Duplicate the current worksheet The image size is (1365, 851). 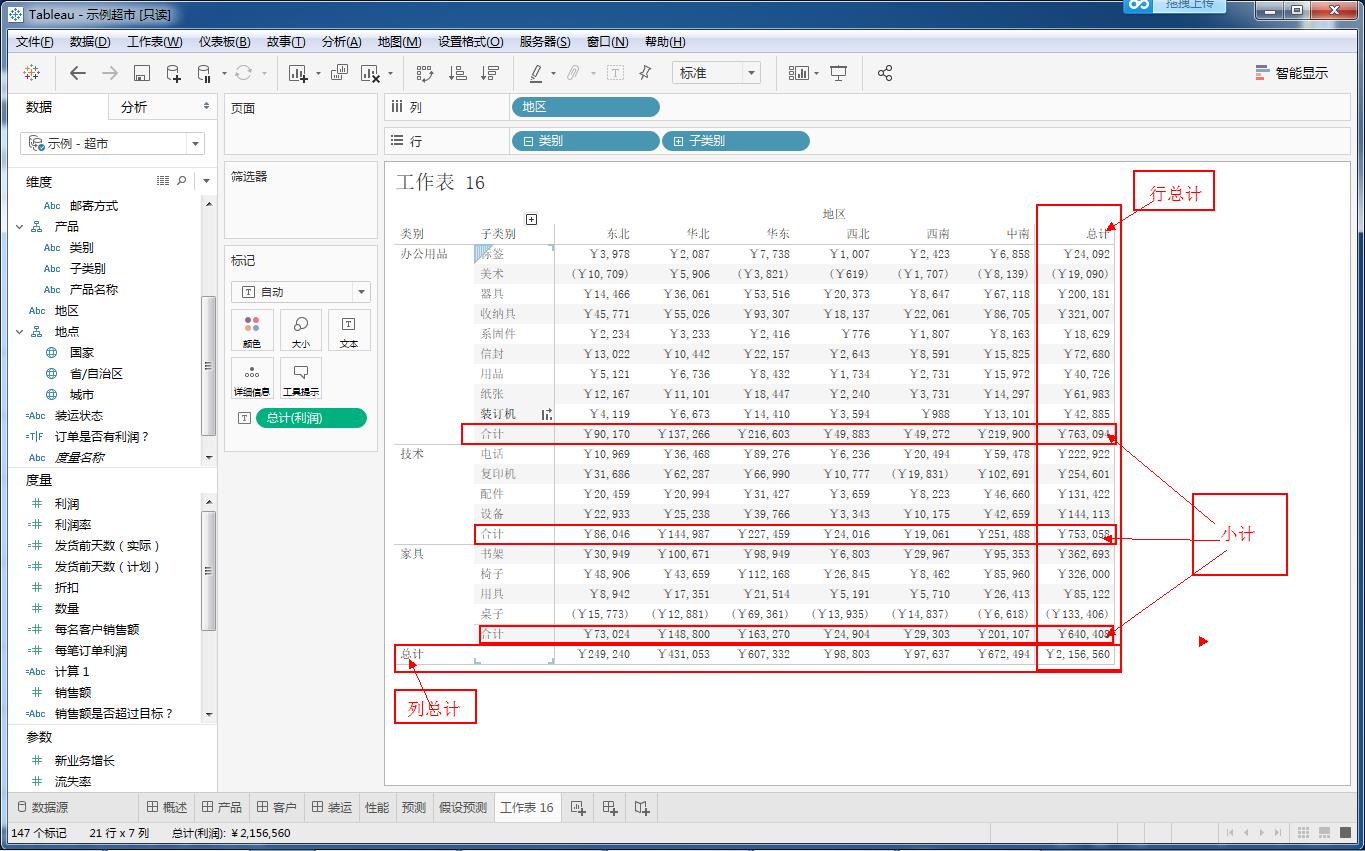pos(338,73)
